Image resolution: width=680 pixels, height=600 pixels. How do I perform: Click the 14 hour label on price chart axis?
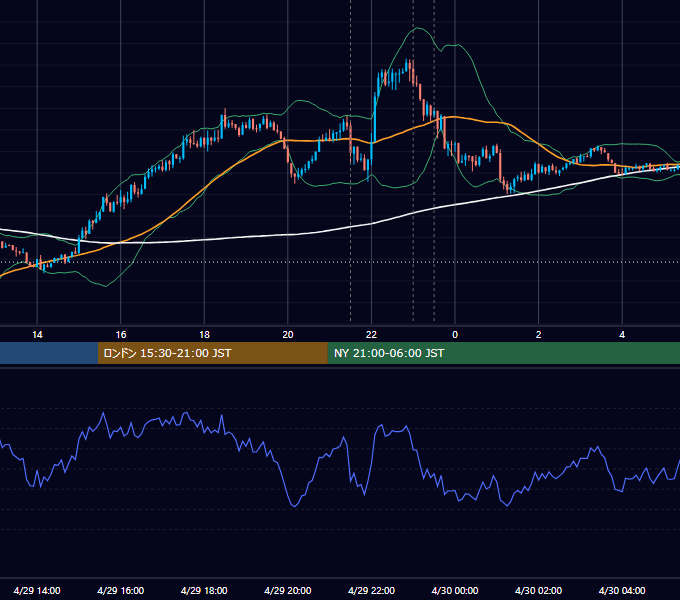point(37,335)
